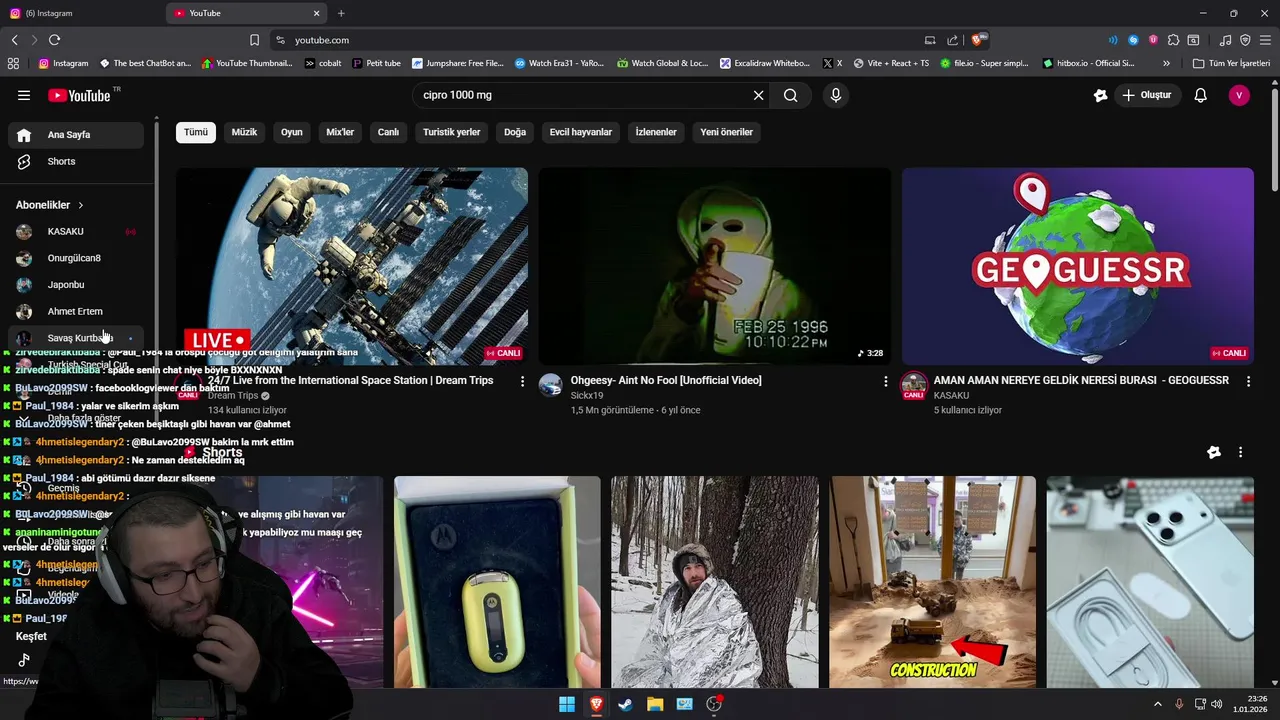
Task: Open the cobalt bookmark
Action: pos(322,63)
